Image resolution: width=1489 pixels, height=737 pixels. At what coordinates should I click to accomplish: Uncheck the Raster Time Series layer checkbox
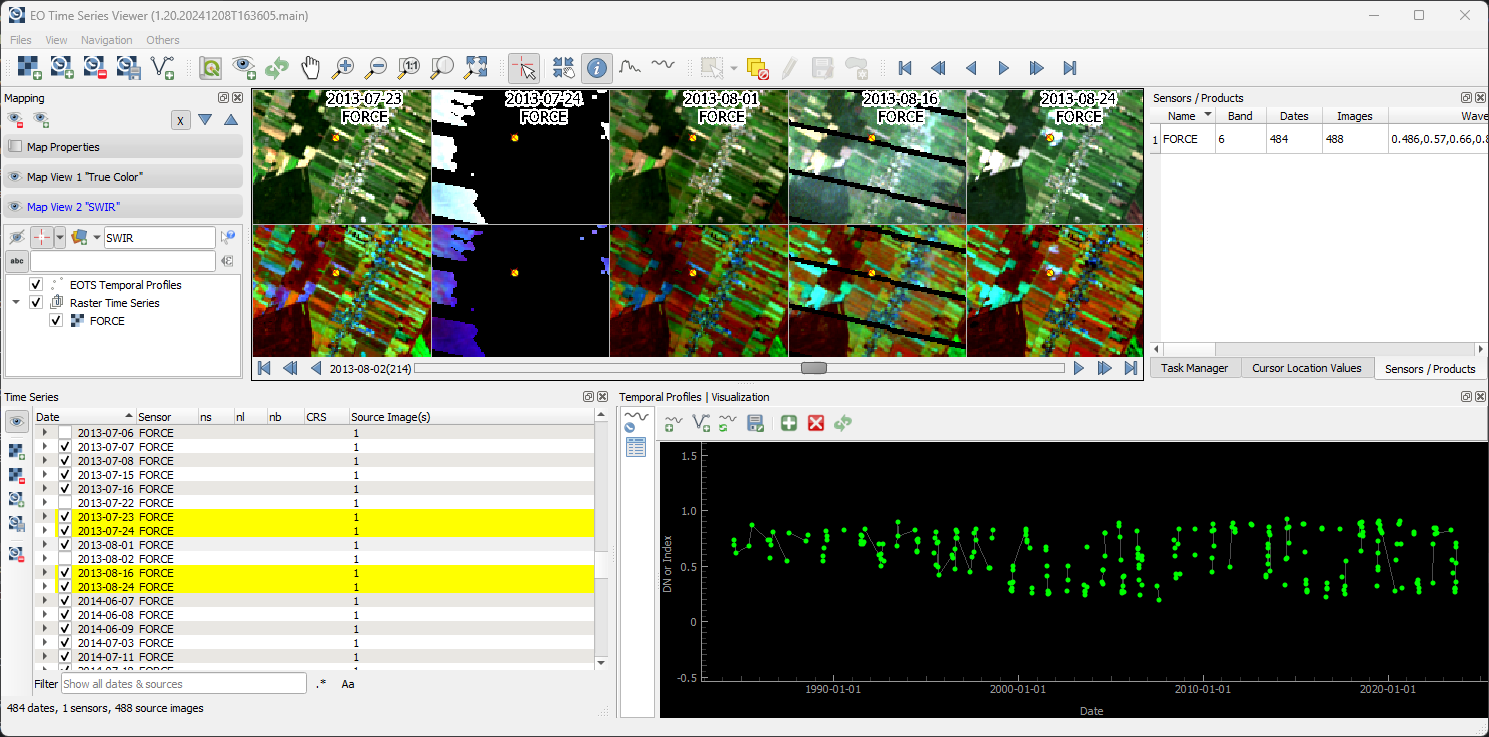tap(36, 303)
